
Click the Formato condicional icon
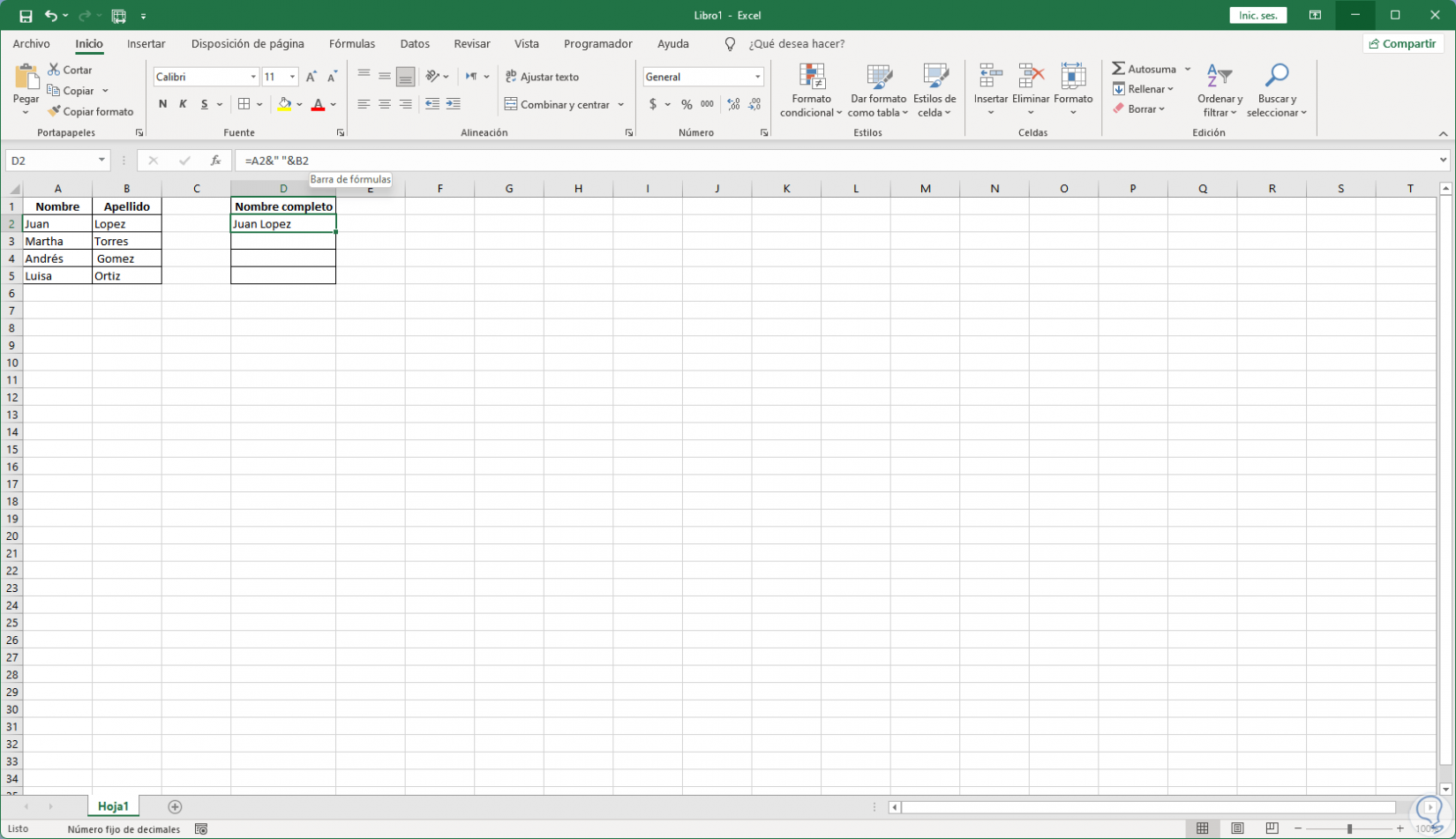click(811, 78)
